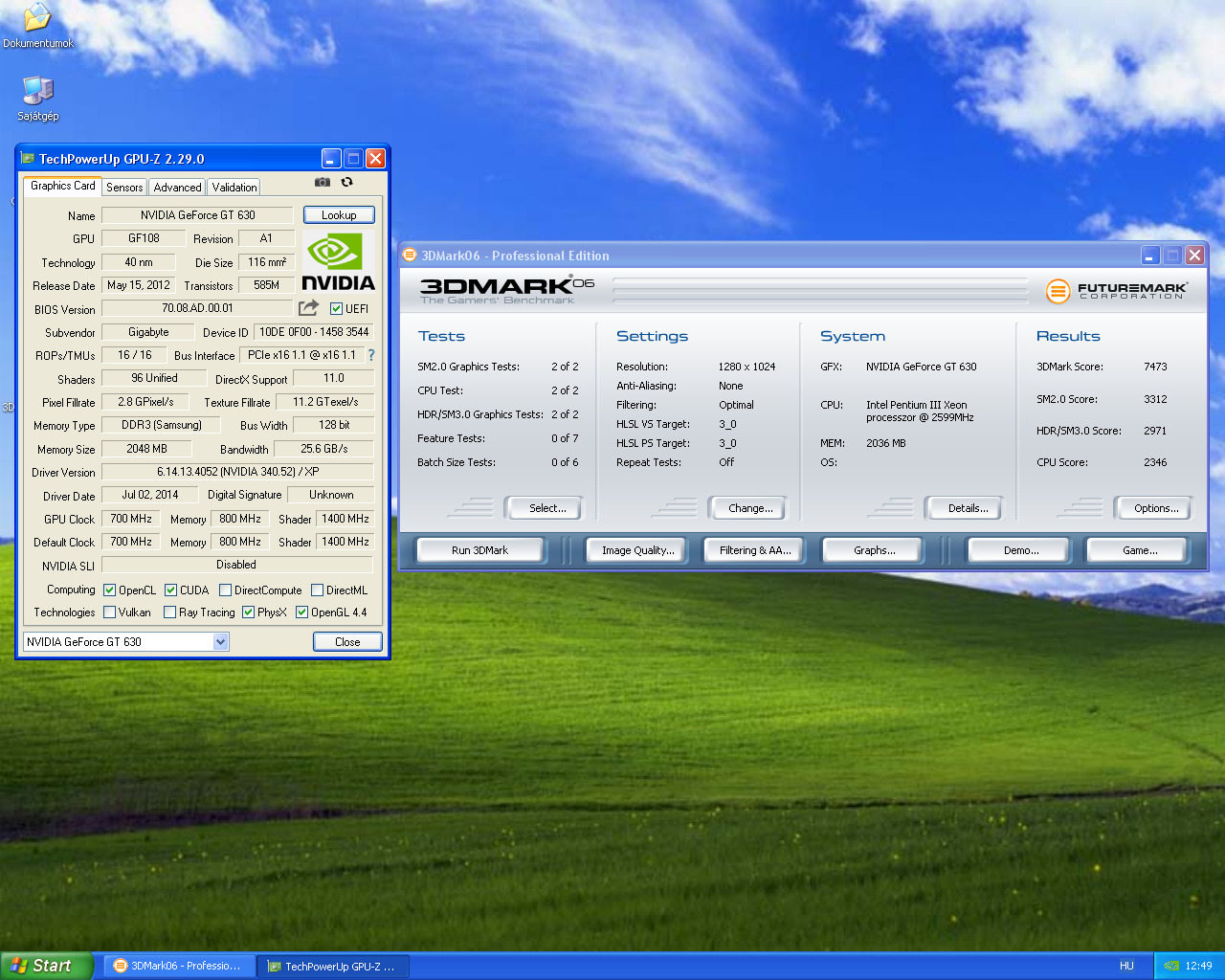Viewport: 1225px width, 980px height.
Task: Expand the GPU selection dropdown
Action: [x=220, y=642]
